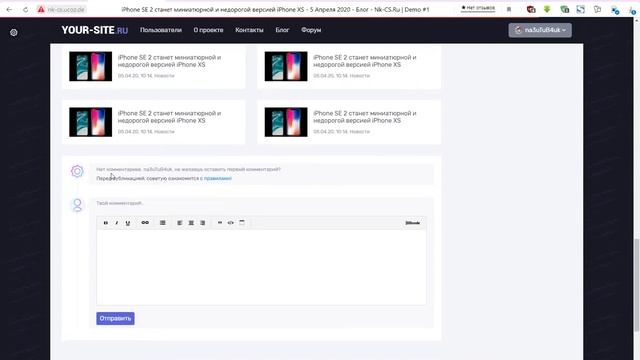The width and height of the screenshot is (640, 360).
Task: Align comment text to the left
Action: tap(180, 223)
